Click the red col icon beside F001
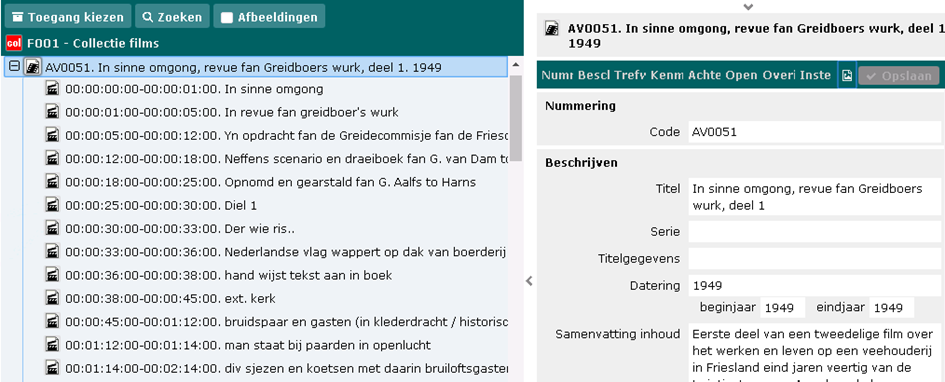This screenshot has width=945, height=382. pos(14,43)
